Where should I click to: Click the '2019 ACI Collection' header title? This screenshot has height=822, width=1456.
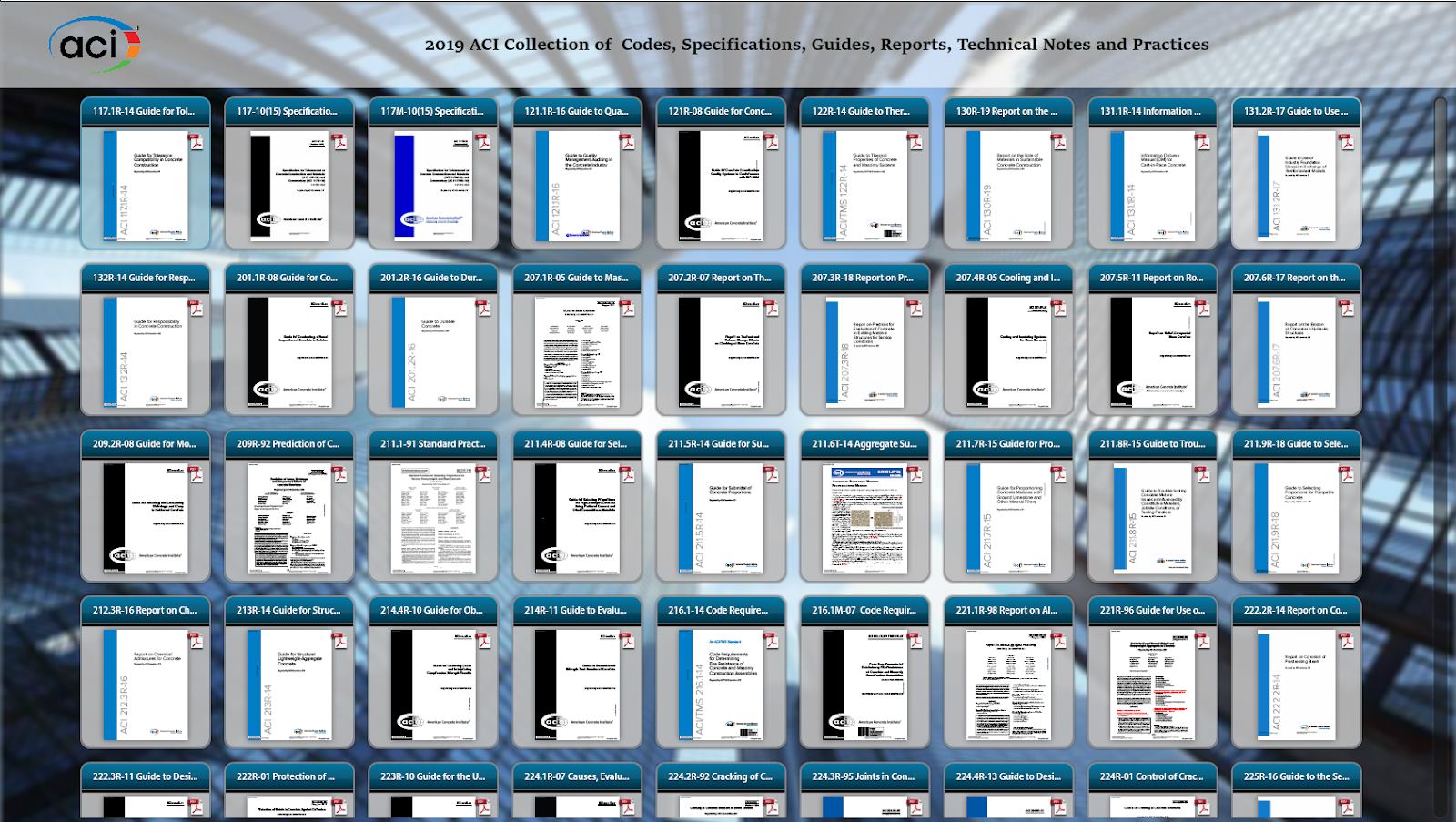(x=816, y=45)
